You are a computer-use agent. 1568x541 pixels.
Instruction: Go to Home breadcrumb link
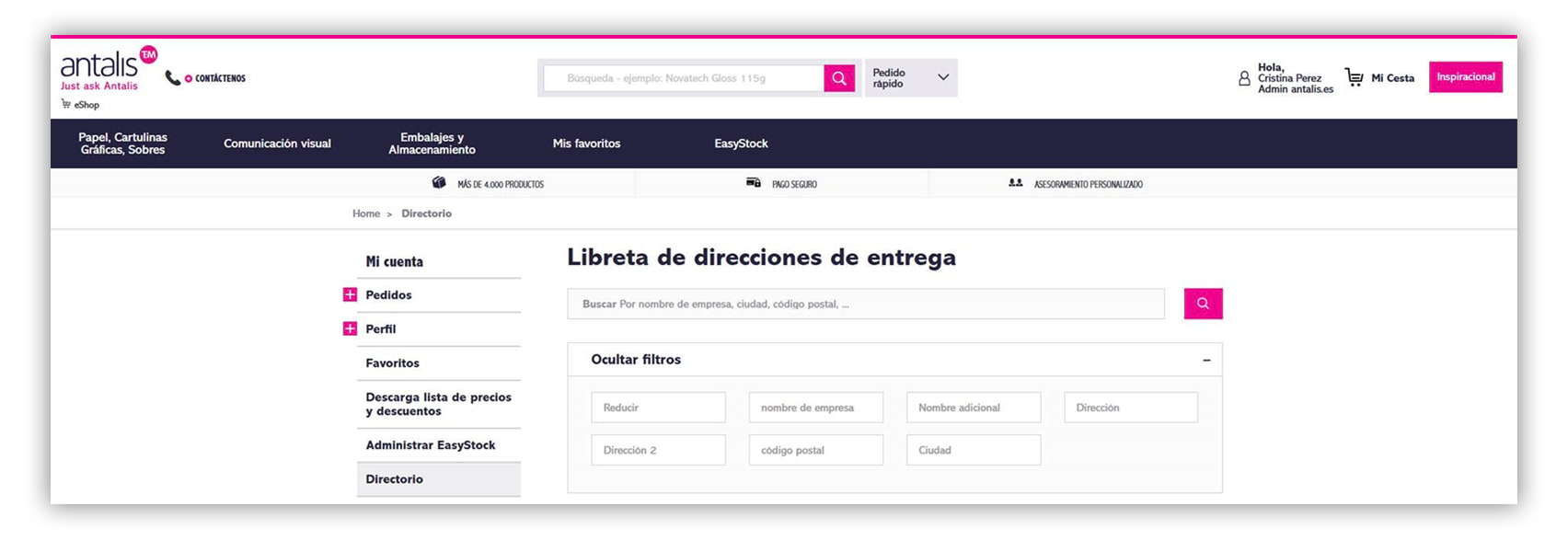coord(365,213)
